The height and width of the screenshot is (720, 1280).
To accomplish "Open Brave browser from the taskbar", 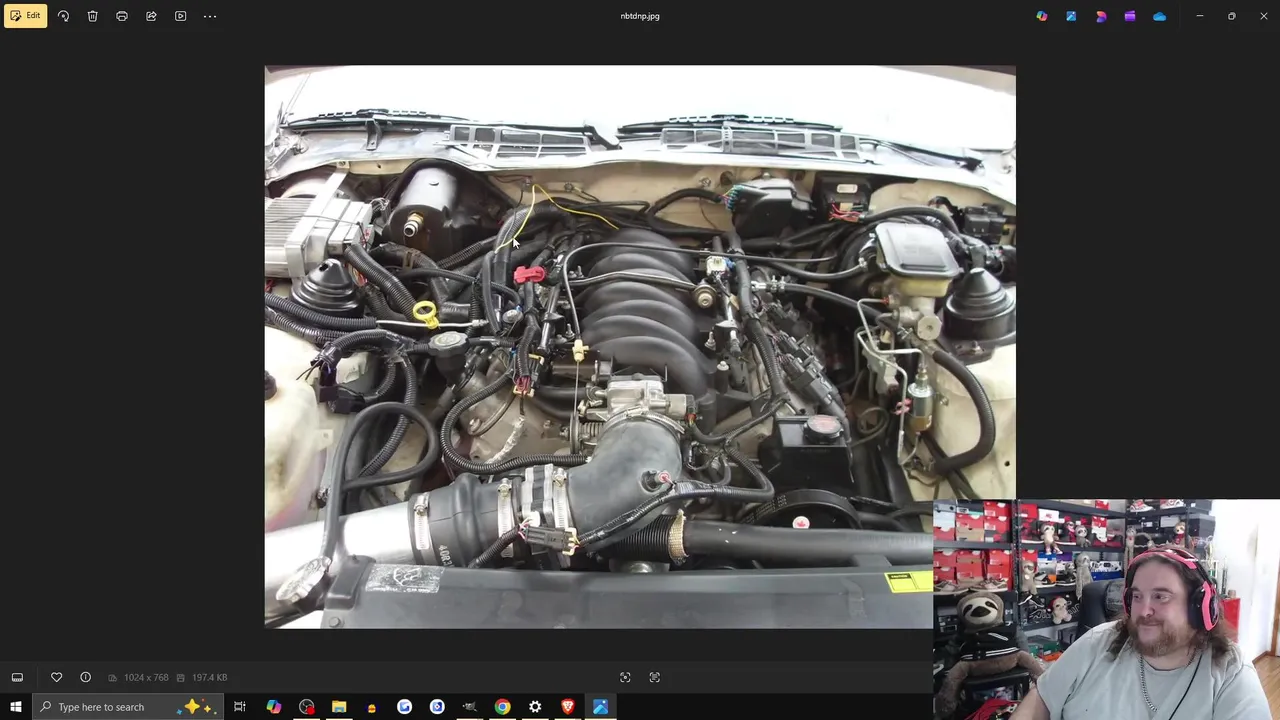I will coord(568,707).
